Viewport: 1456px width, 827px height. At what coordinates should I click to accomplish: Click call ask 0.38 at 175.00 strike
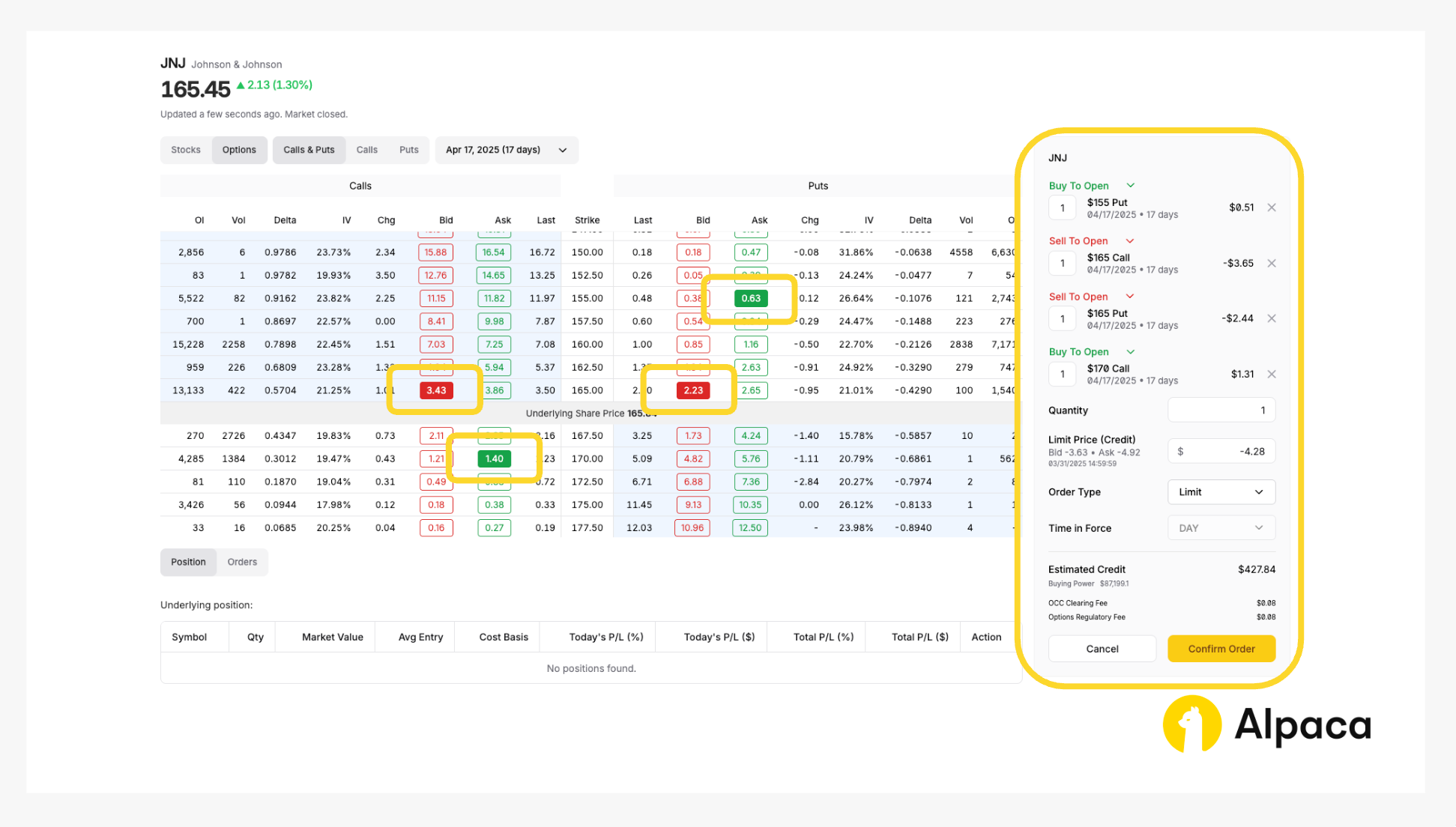494,505
